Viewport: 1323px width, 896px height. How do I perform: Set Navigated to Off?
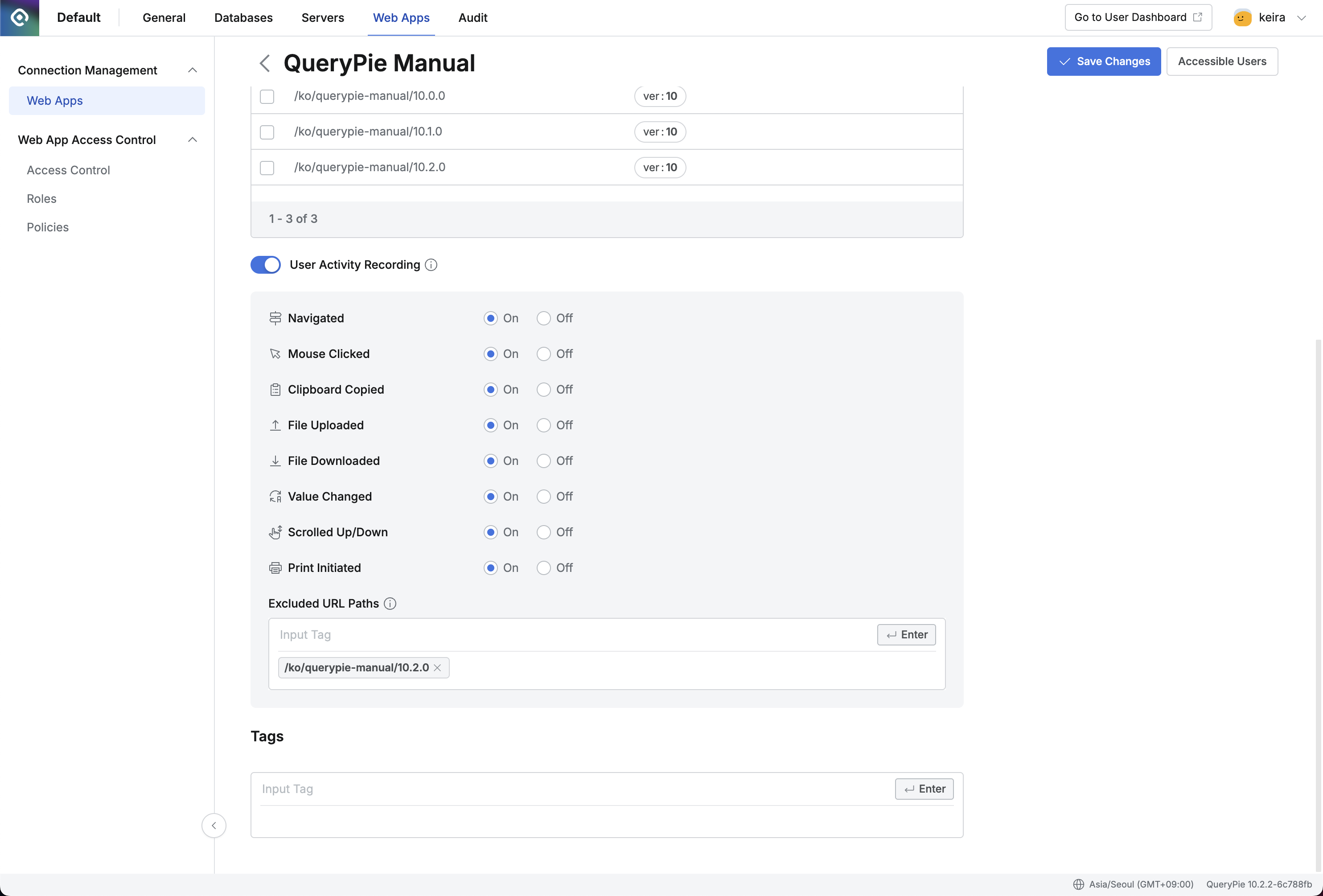pyautogui.click(x=544, y=318)
